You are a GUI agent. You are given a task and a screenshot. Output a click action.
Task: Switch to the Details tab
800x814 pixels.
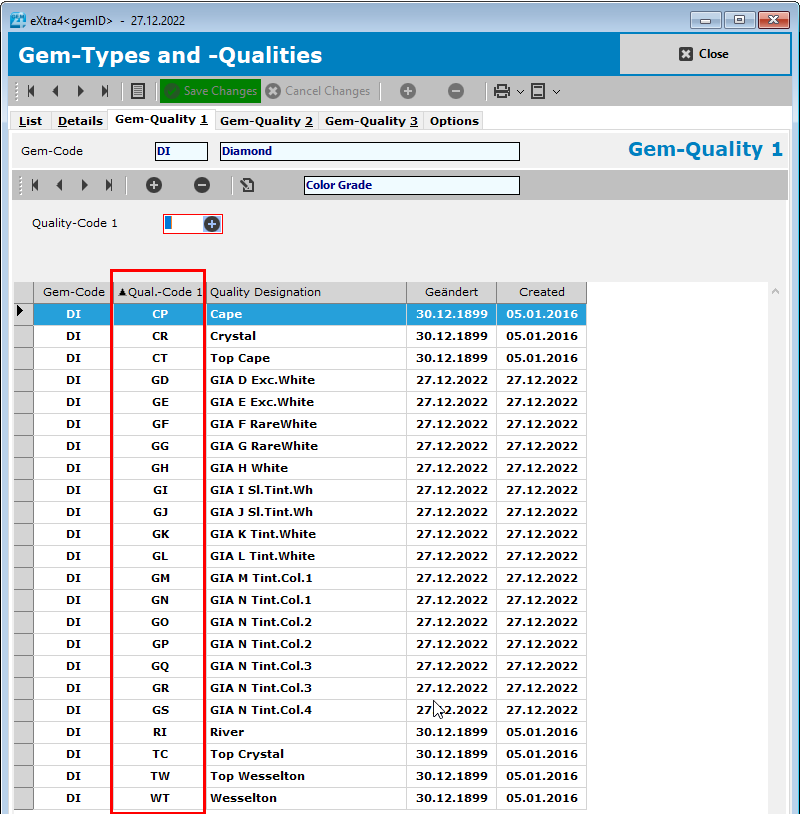pos(80,121)
